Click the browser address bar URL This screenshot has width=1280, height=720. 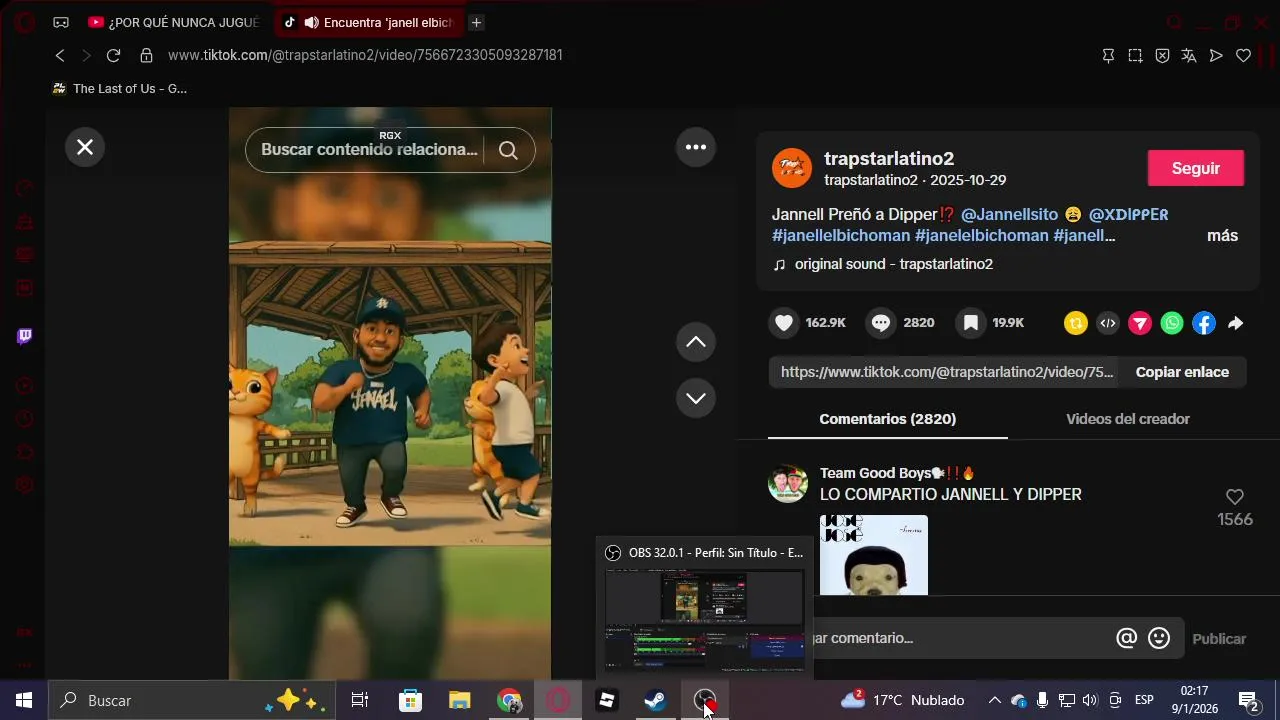pos(365,56)
